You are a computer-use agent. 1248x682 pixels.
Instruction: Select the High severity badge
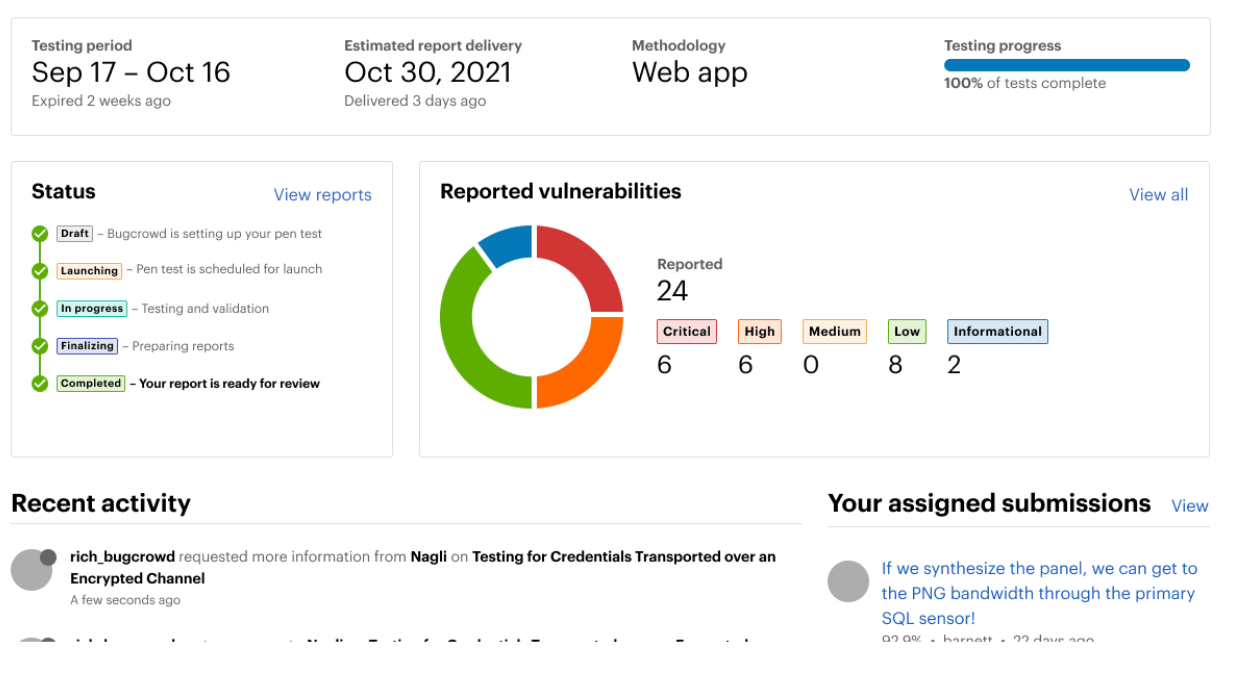pyautogui.click(x=759, y=332)
